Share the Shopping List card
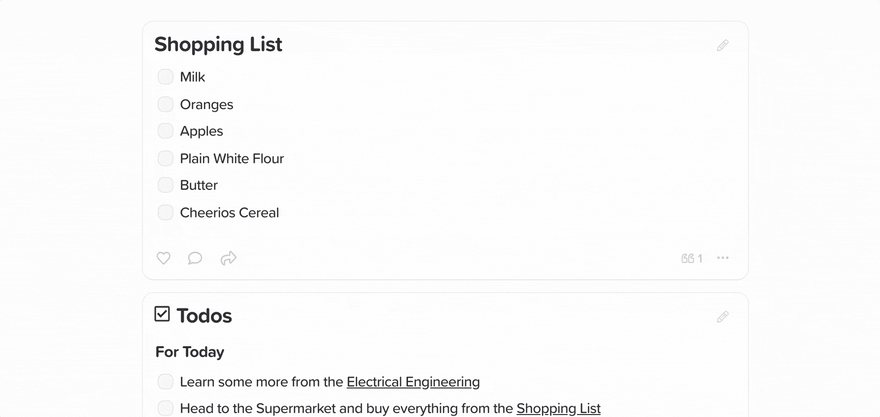 click(x=228, y=258)
